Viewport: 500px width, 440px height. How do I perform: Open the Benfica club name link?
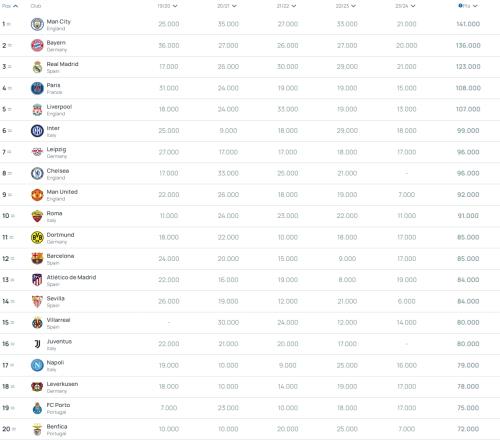click(x=57, y=427)
